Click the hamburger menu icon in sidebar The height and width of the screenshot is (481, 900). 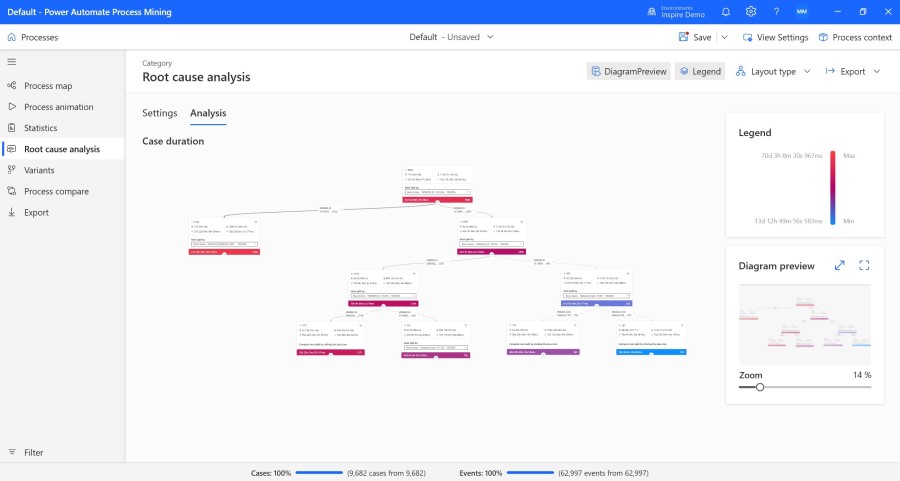[12, 61]
